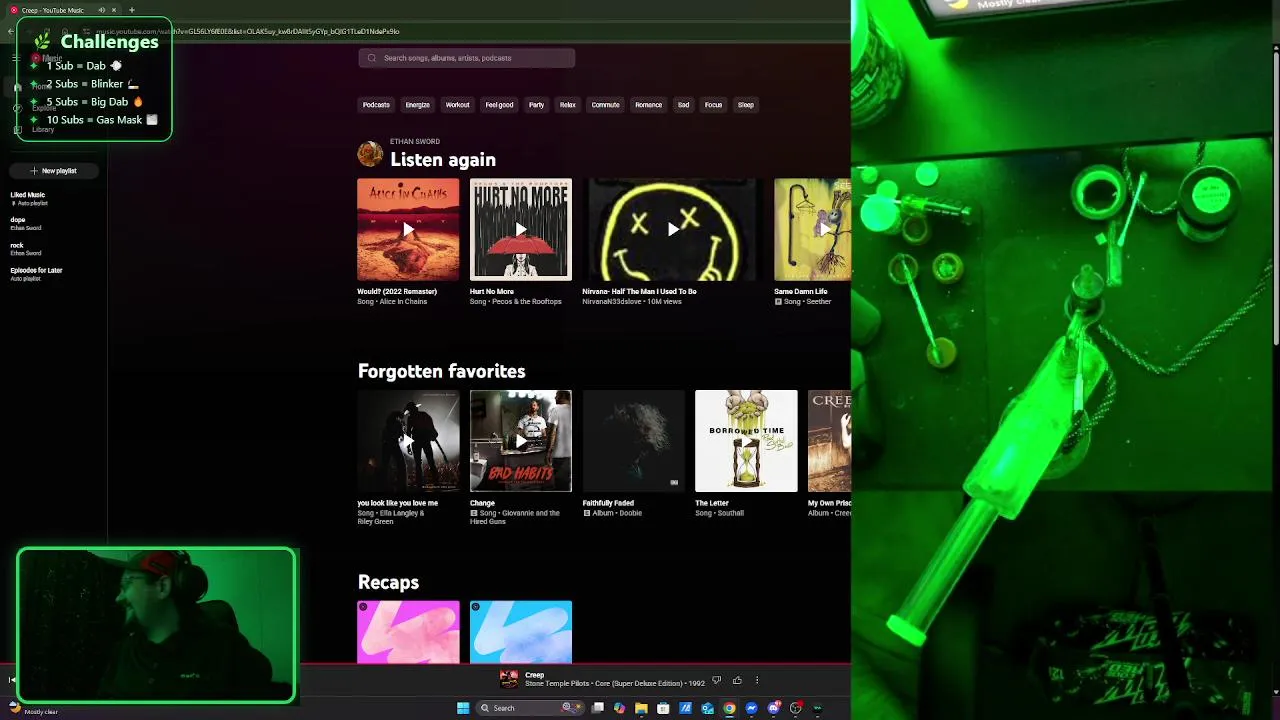Play Hurt No More from its thumbnail
The image size is (1280, 720).
521,230
